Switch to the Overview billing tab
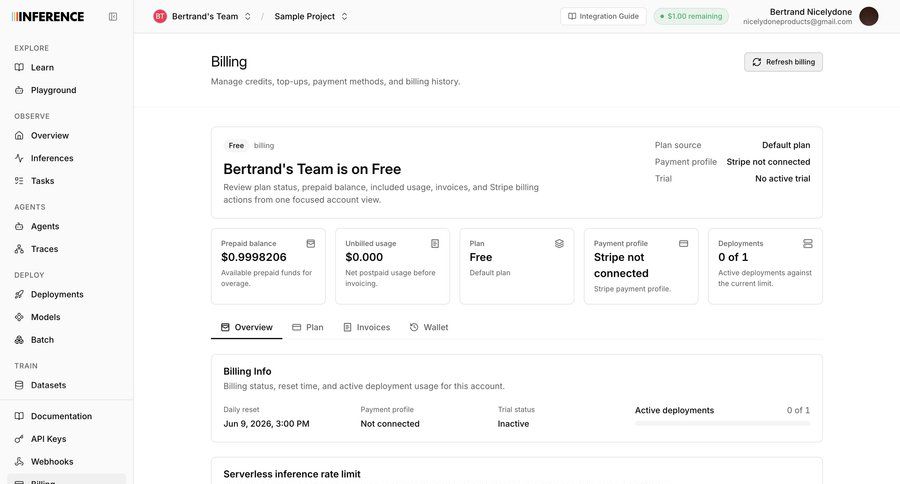Image resolution: width=900 pixels, height=484 pixels. click(247, 327)
